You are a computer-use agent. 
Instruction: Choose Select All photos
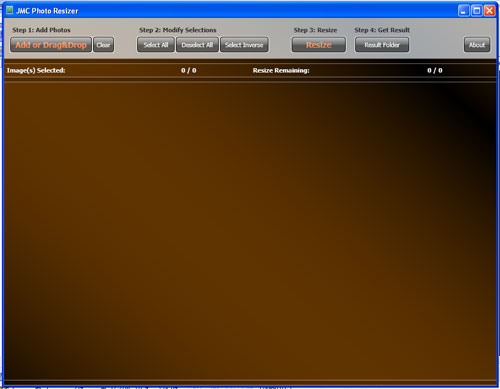pyautogui.click(x=156, y=45)
